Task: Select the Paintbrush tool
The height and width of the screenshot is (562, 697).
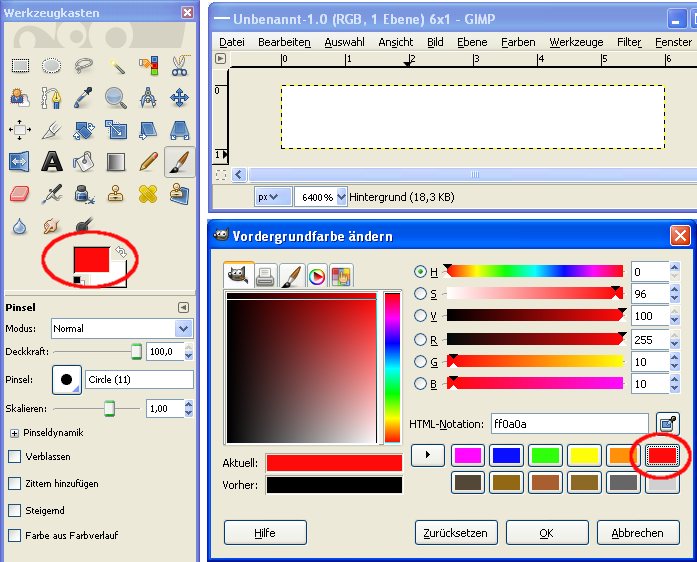Action: pos(179,161)
